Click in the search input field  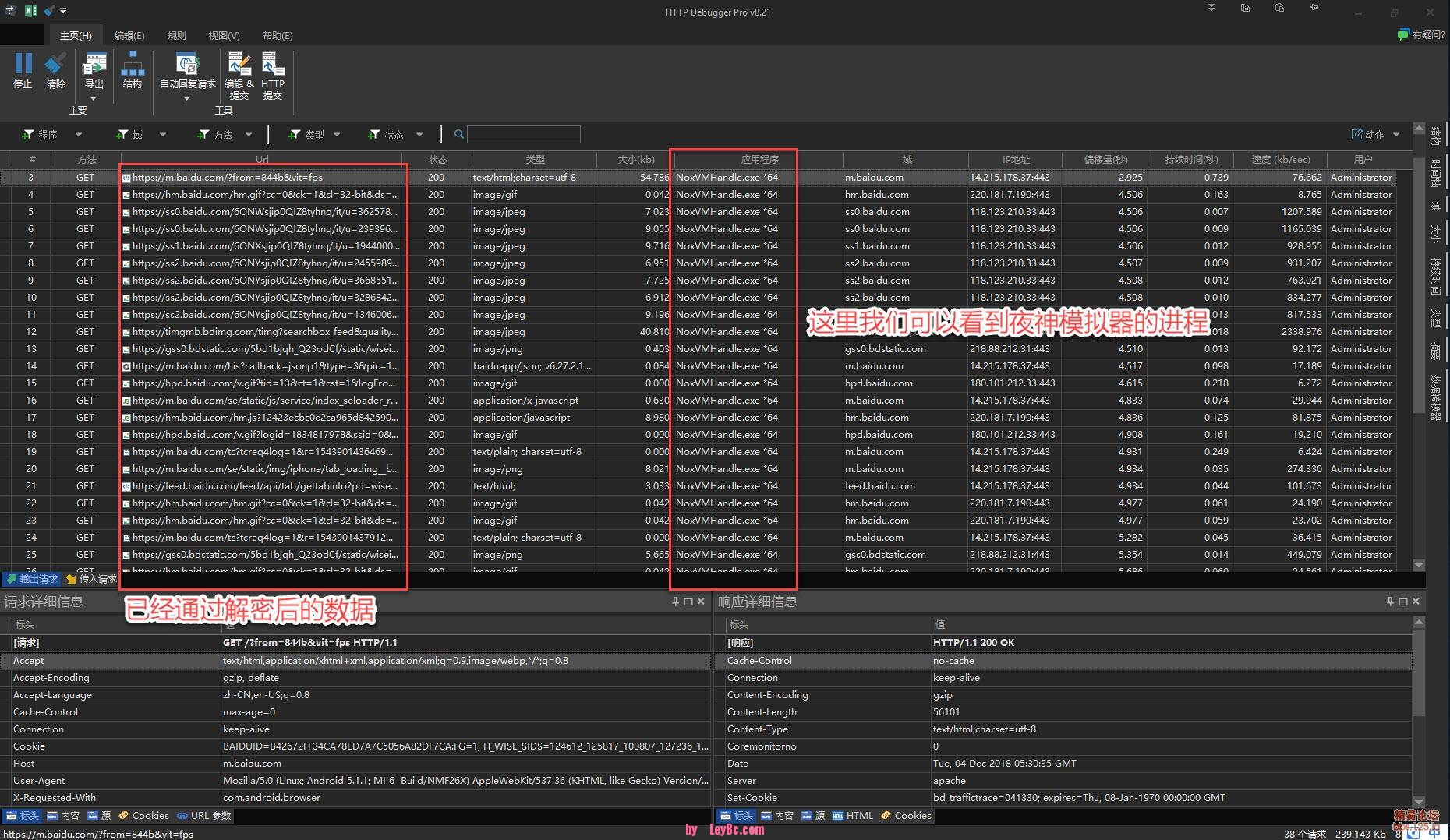(x=524, y=134)
